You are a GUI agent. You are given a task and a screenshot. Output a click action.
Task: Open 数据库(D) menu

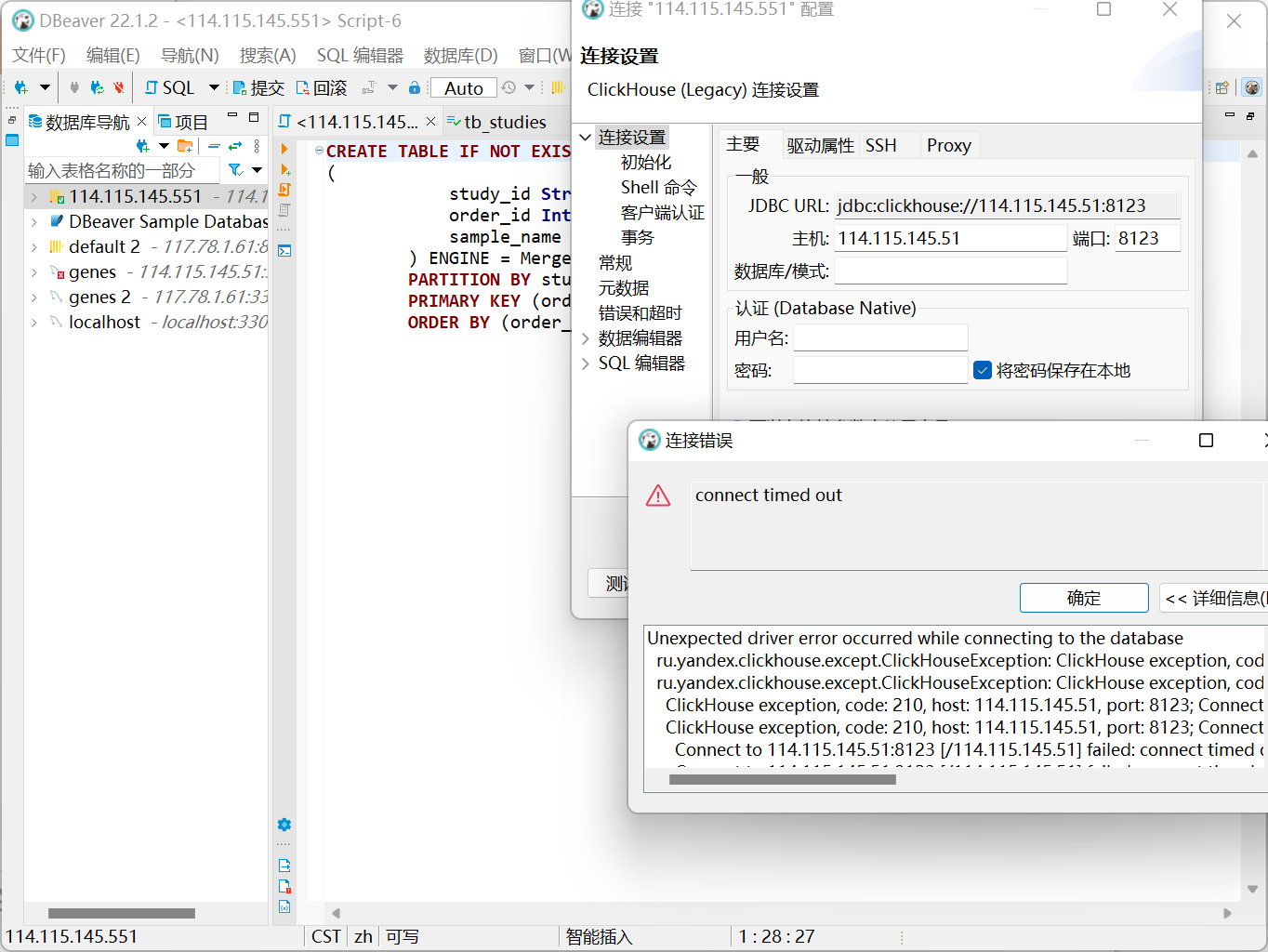coord(461,56)
